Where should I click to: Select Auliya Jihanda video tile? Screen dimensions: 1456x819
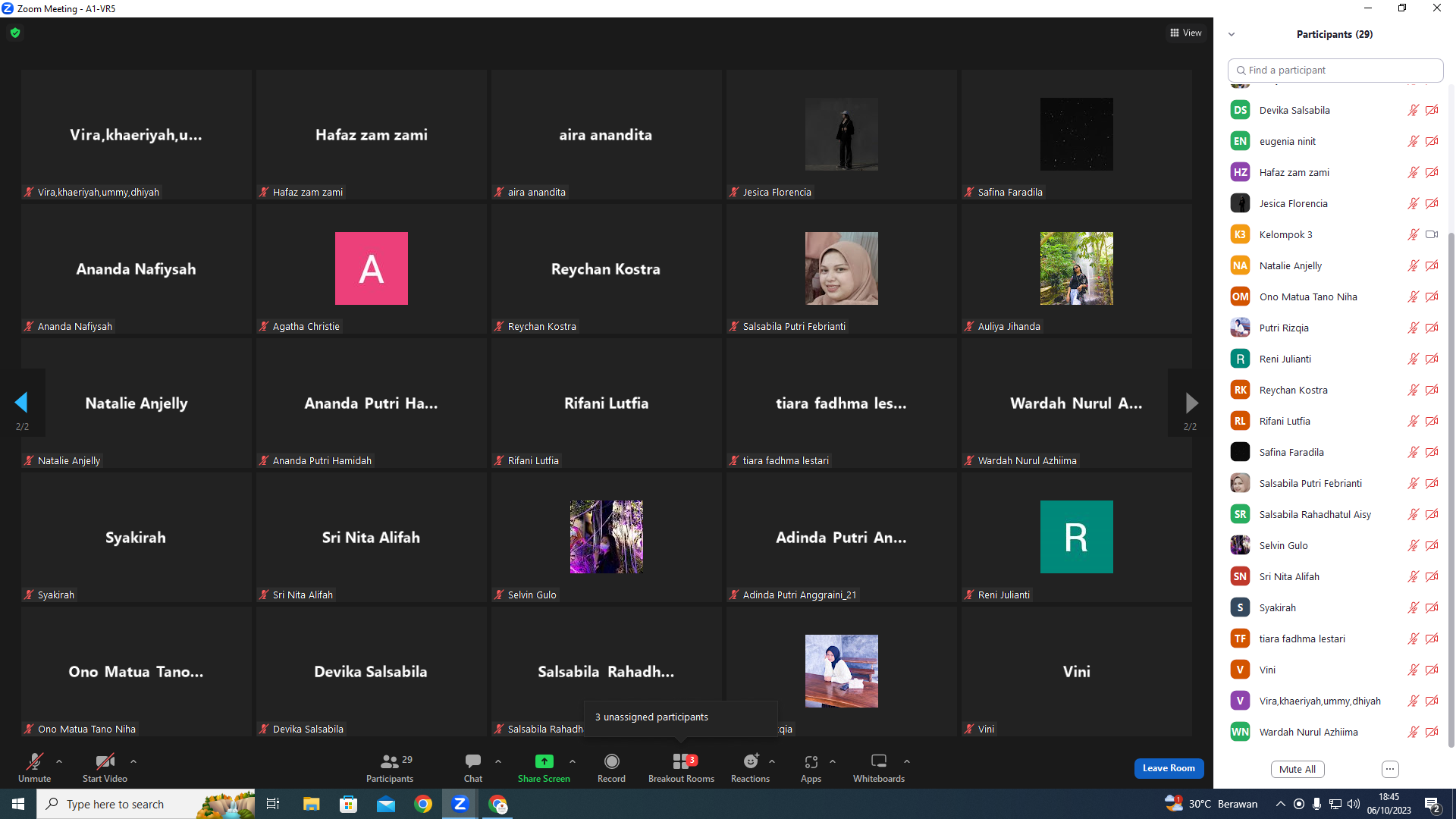(x=1077, y=268)
